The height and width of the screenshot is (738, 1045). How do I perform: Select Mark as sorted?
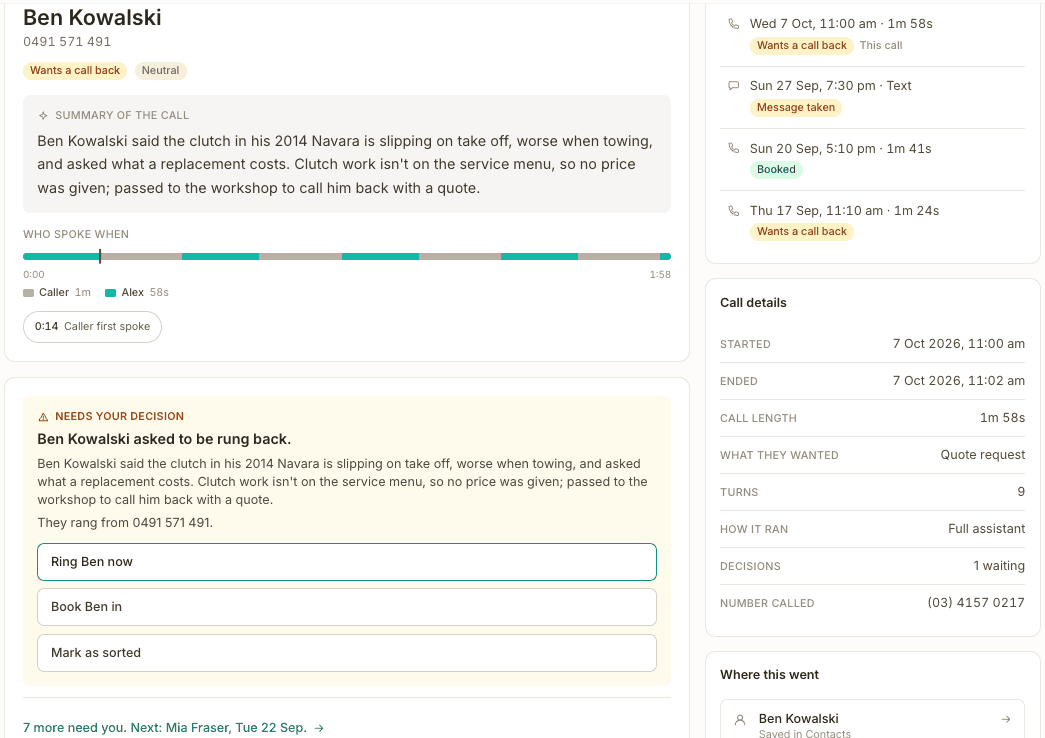tap(347, 653)
